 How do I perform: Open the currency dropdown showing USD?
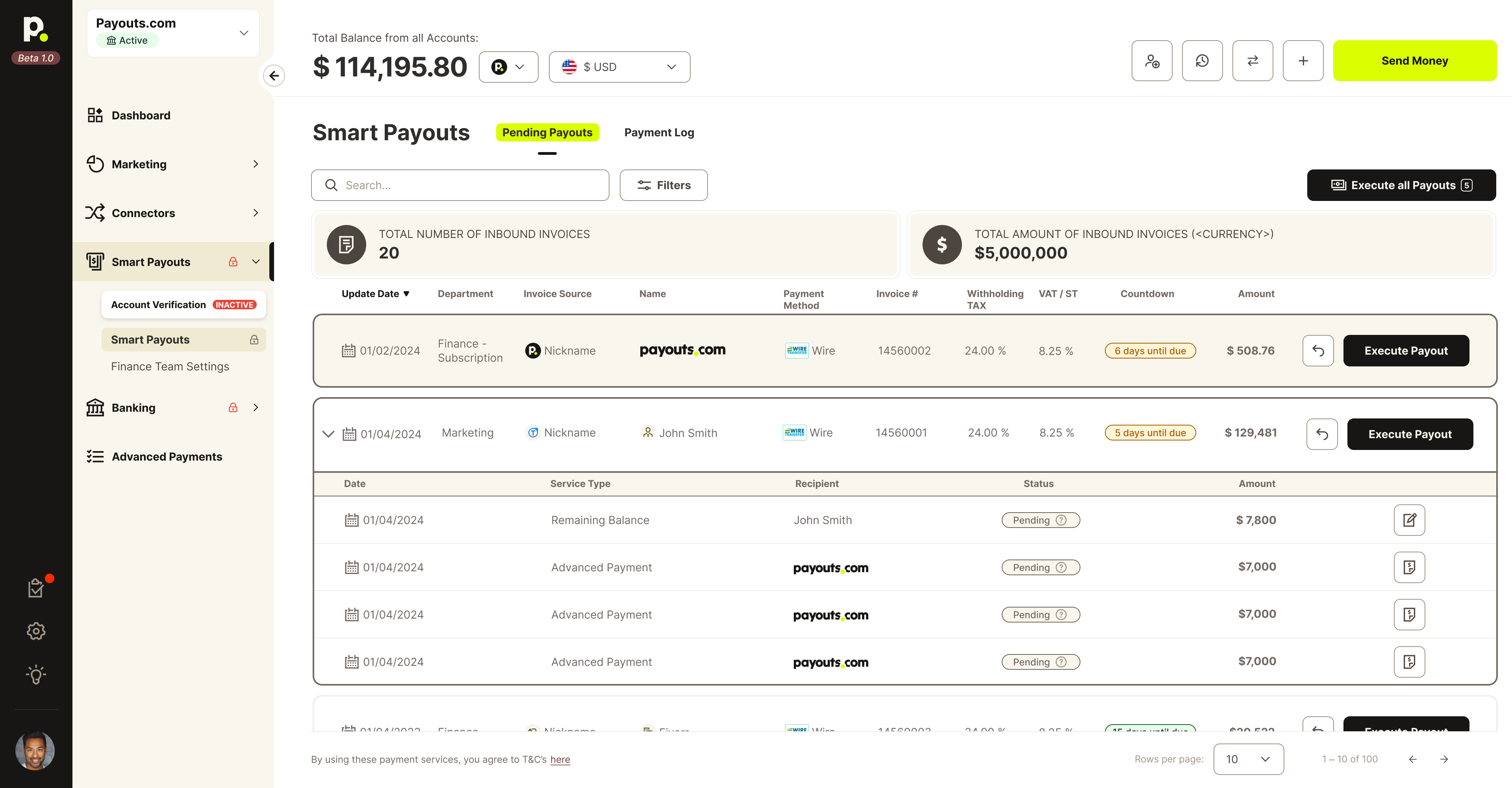pyautogui.click(x=619, y=66)
